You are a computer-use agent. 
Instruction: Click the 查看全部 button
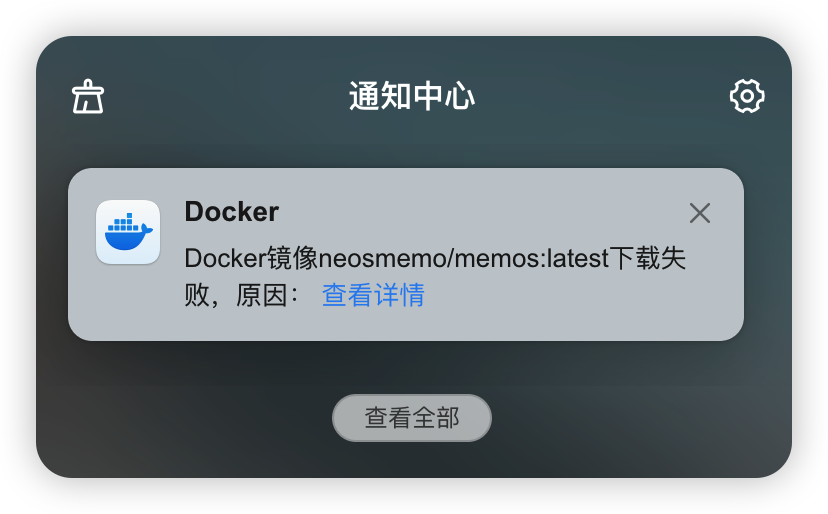point(412,418)
